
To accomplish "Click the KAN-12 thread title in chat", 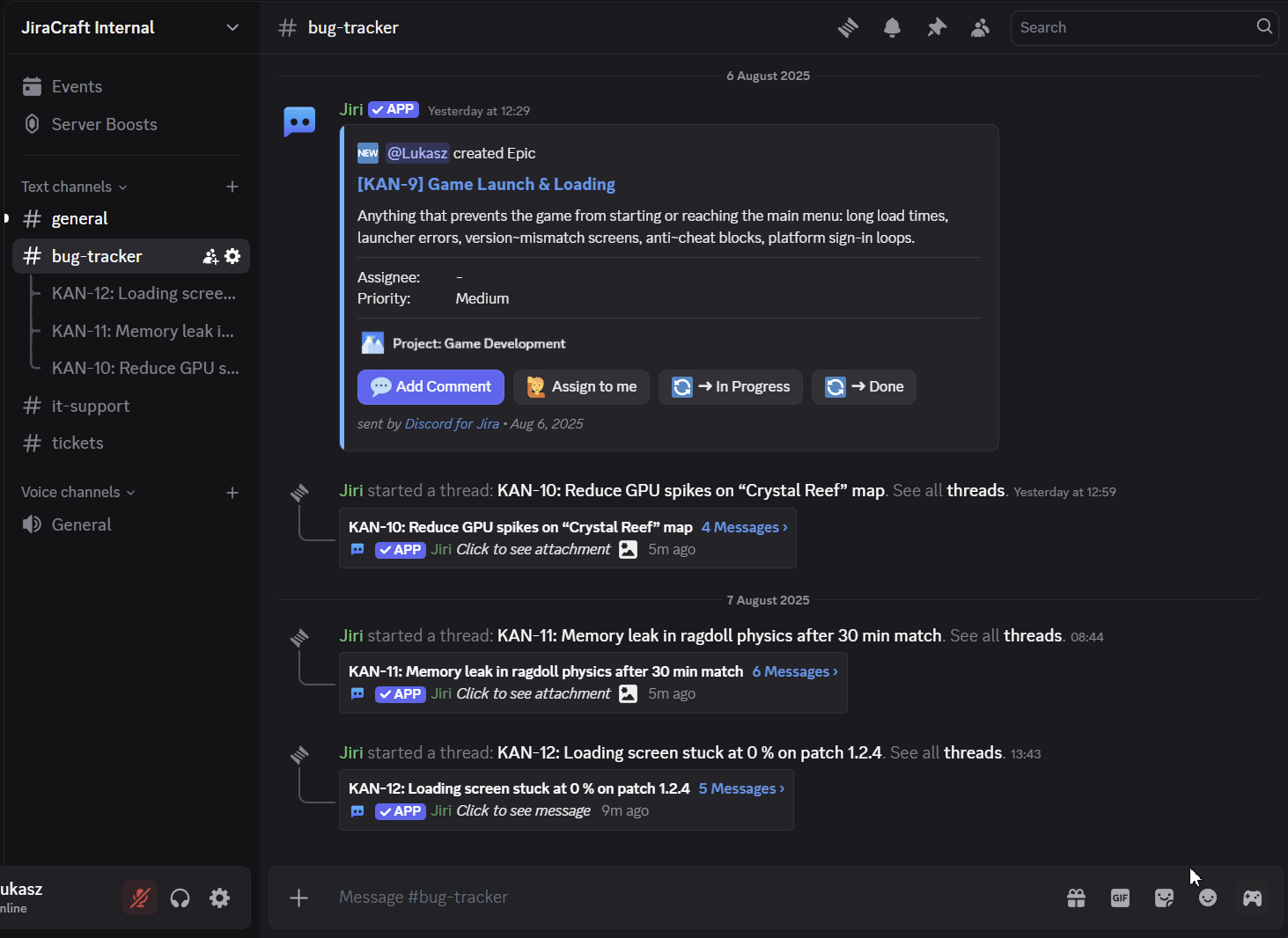I will coord(519,788).
